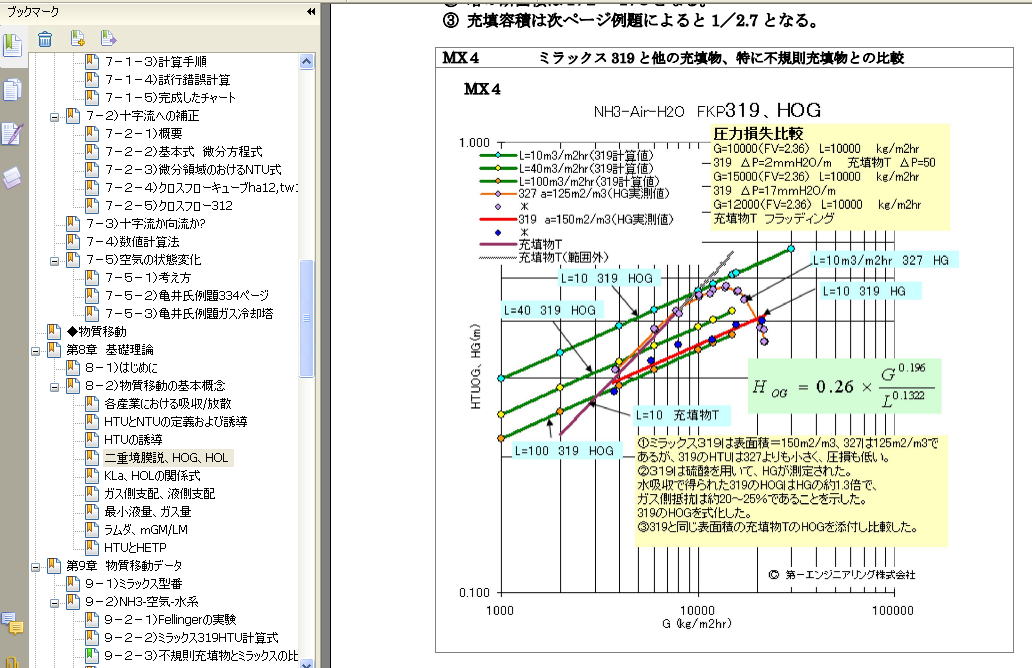Screen dimensions: 1032x668
Task: Click the bookmarks panel vertical scroll thumb
Action: pos(306,319)
